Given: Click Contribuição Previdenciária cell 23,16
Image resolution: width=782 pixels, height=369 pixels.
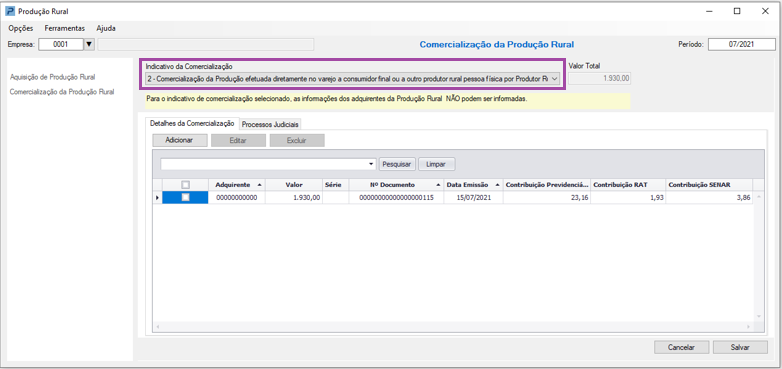Looking at the screenshot, I should pos(547,198).
